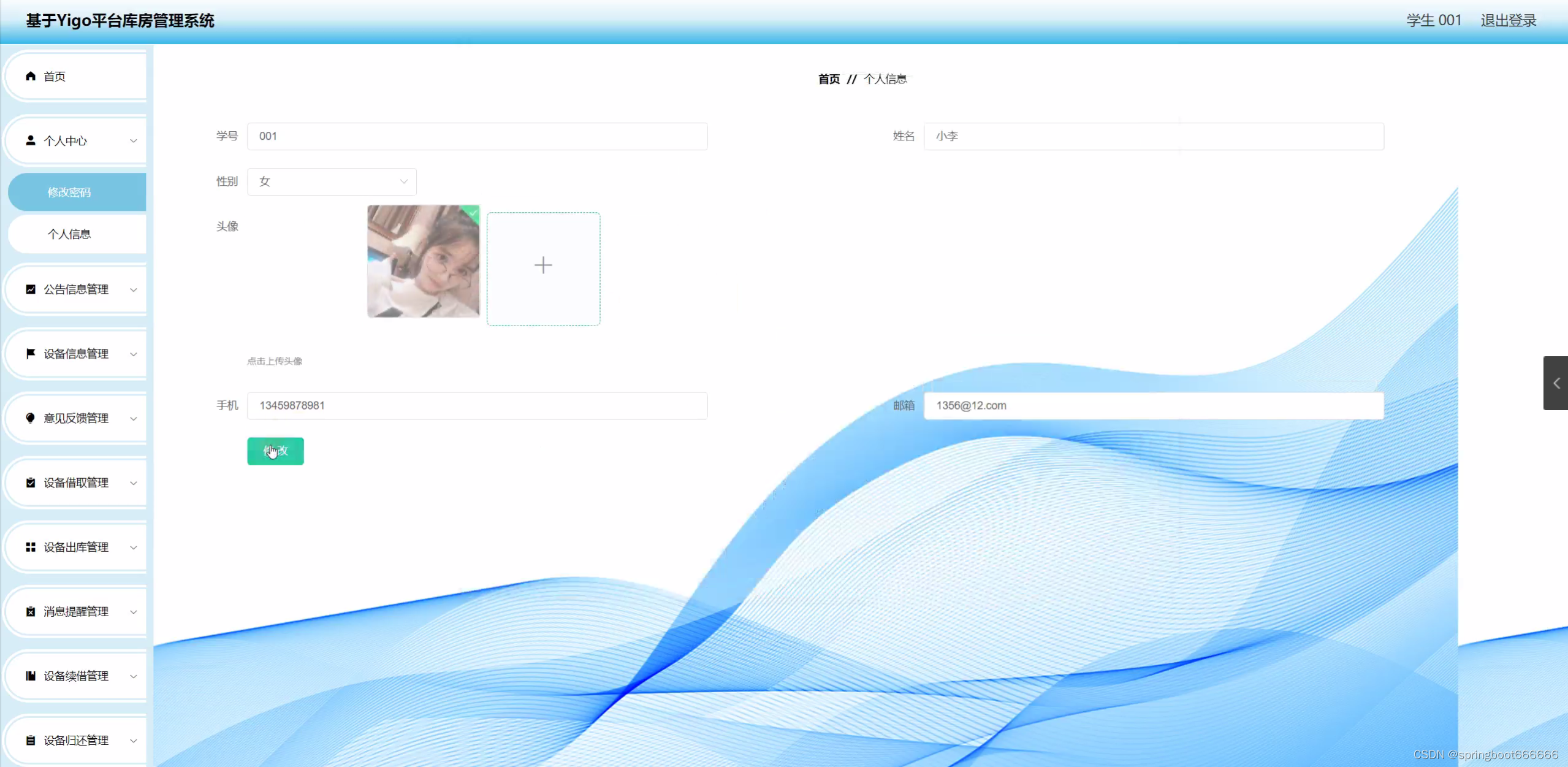Collapse the 个人中心 menu chevron
The width and height of the screenshot is (1568, 767).
[133, 141]
